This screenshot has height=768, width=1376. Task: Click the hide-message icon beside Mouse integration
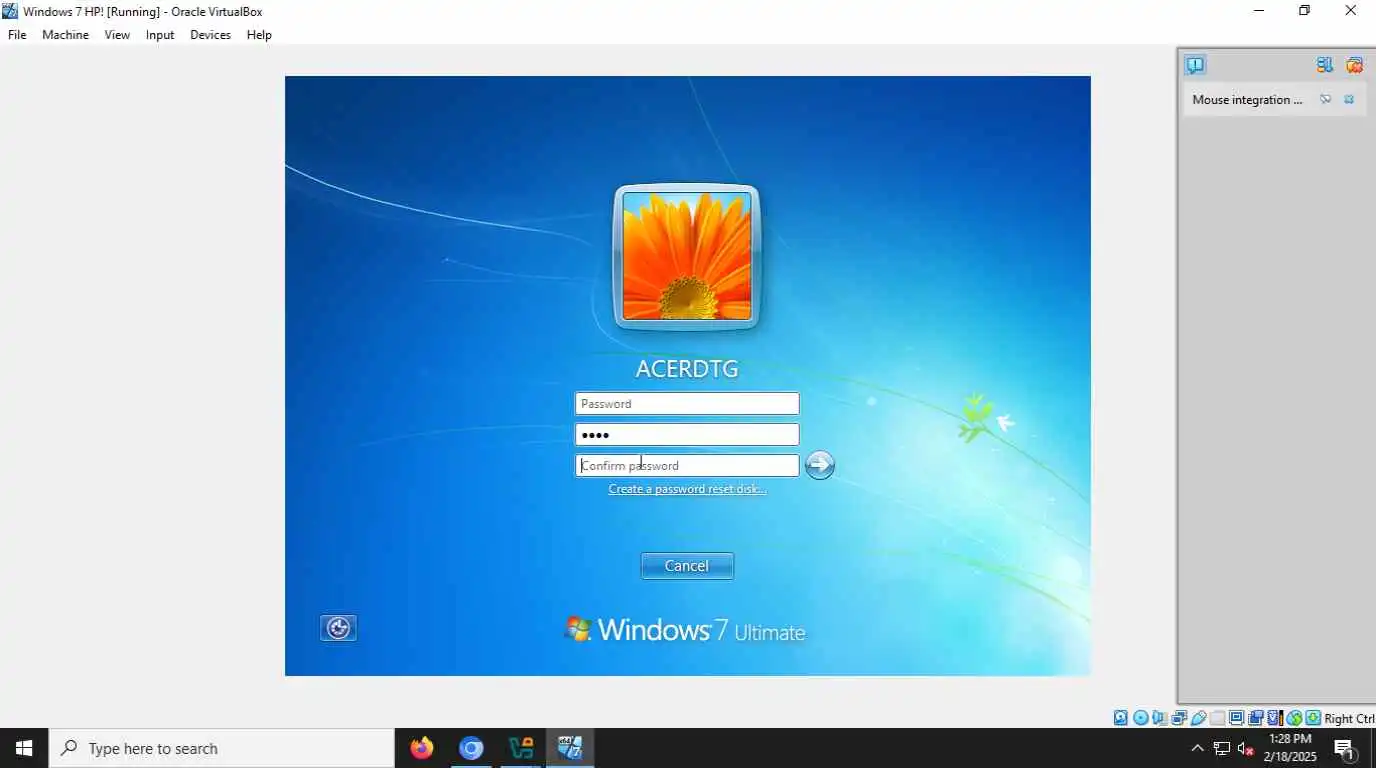point(1325,100)
